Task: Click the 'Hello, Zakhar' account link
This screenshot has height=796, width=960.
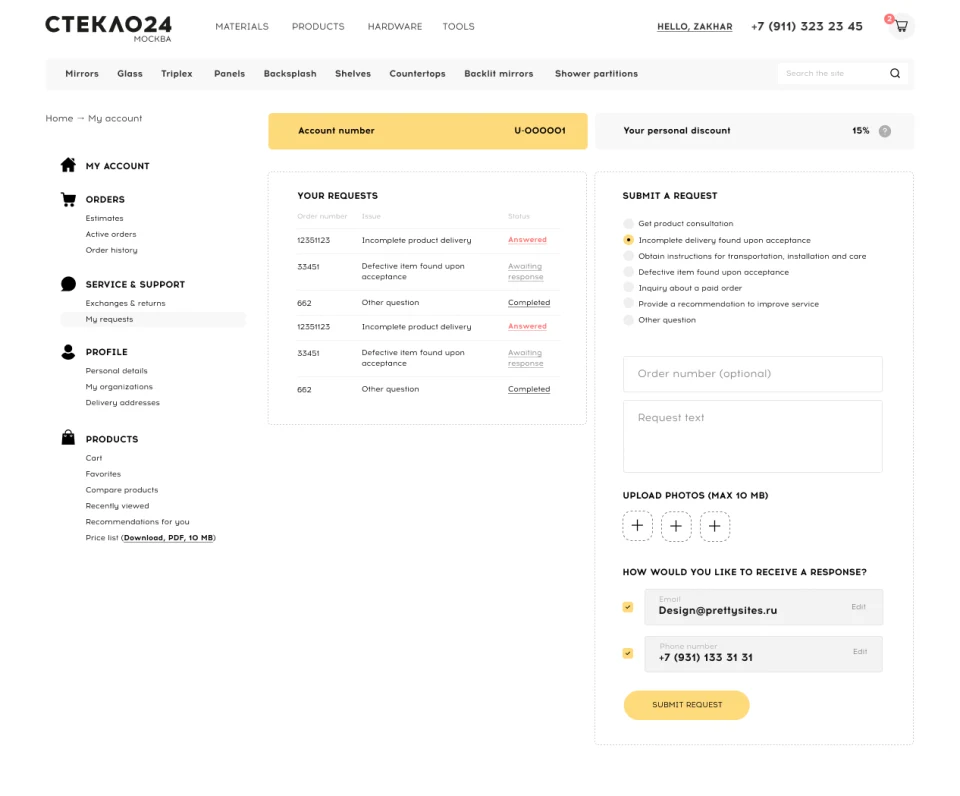Action: click(694, 27)
